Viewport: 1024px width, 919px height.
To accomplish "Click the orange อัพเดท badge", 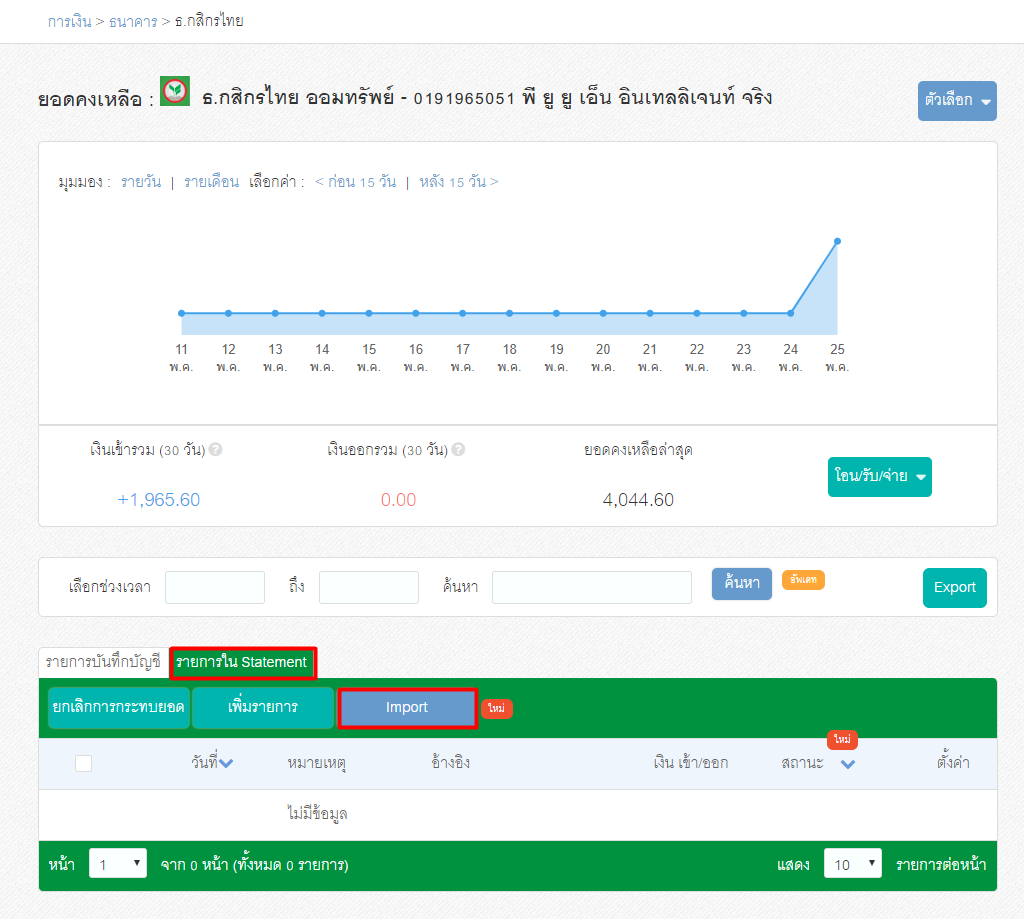I will pos(803,579).
